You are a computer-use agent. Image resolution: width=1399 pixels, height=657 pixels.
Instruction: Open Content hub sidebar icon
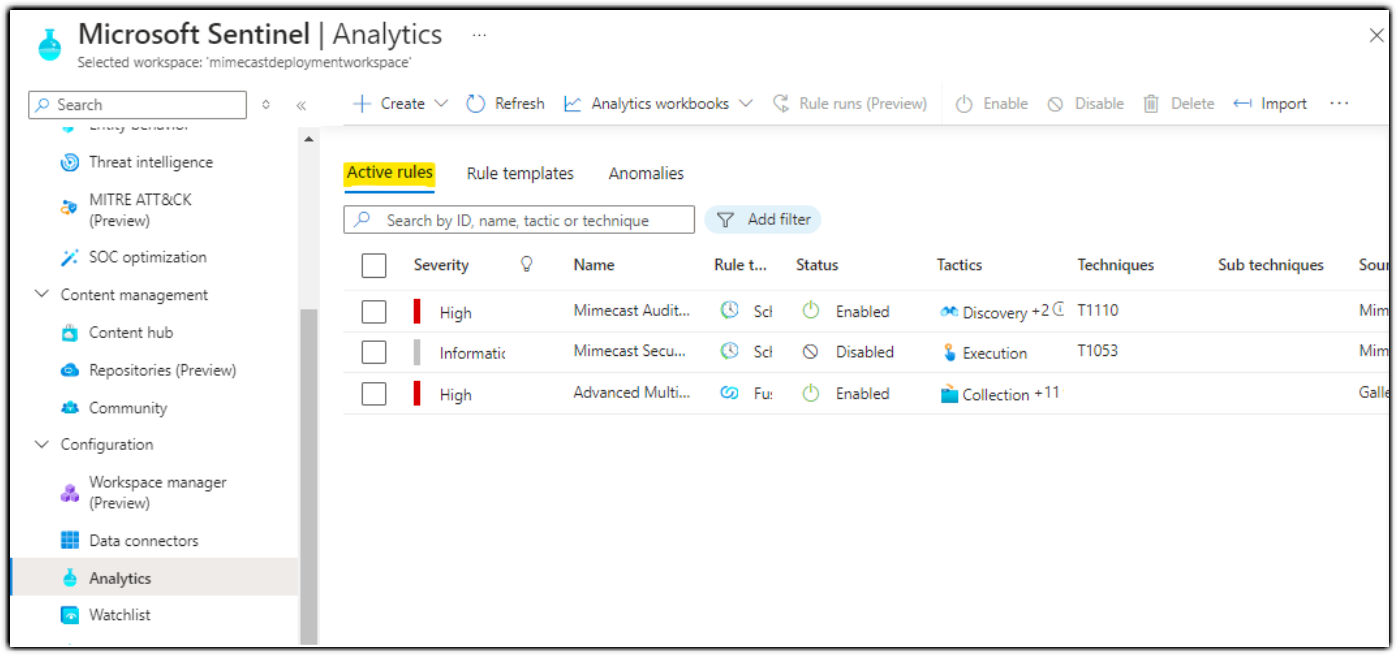pos(70,333)
